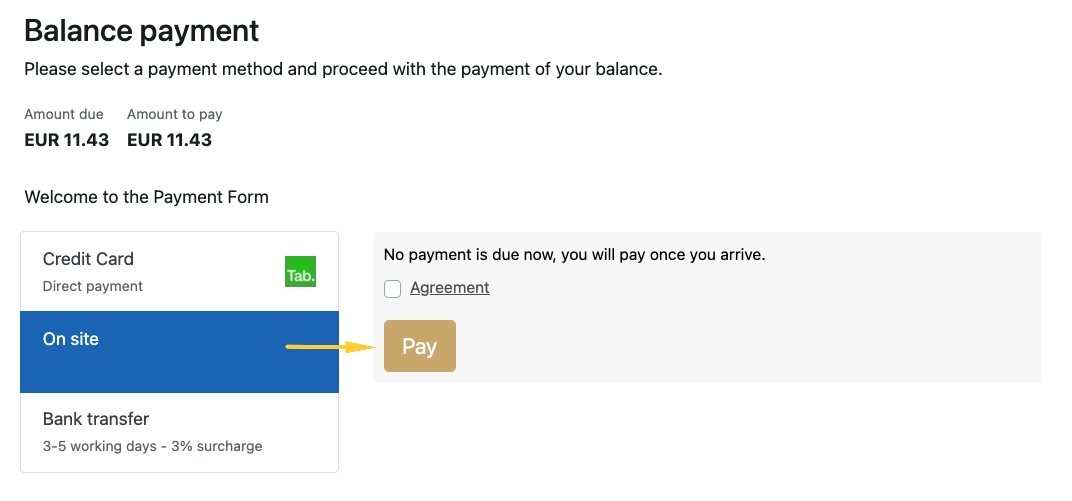Click the Bank transfer title text

(96, 419)
